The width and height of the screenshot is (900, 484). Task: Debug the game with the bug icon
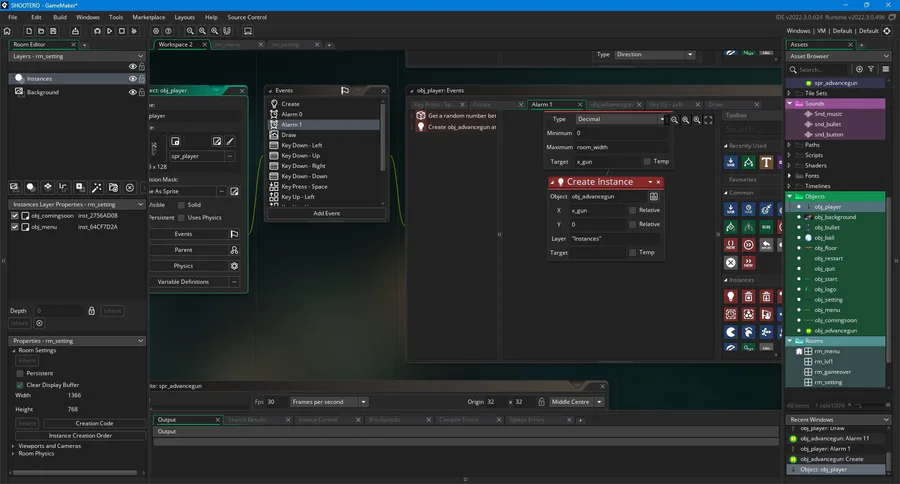pyautogui.click(x=97, y=31)
